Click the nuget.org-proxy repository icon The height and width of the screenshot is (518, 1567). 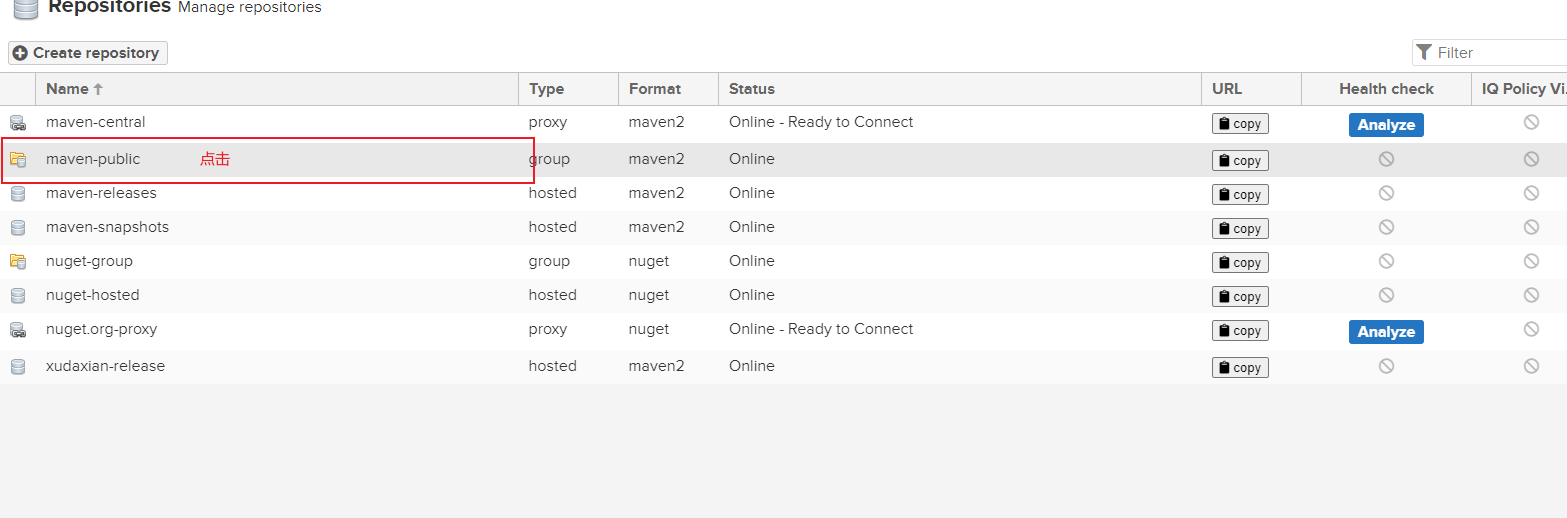[17, 330]
